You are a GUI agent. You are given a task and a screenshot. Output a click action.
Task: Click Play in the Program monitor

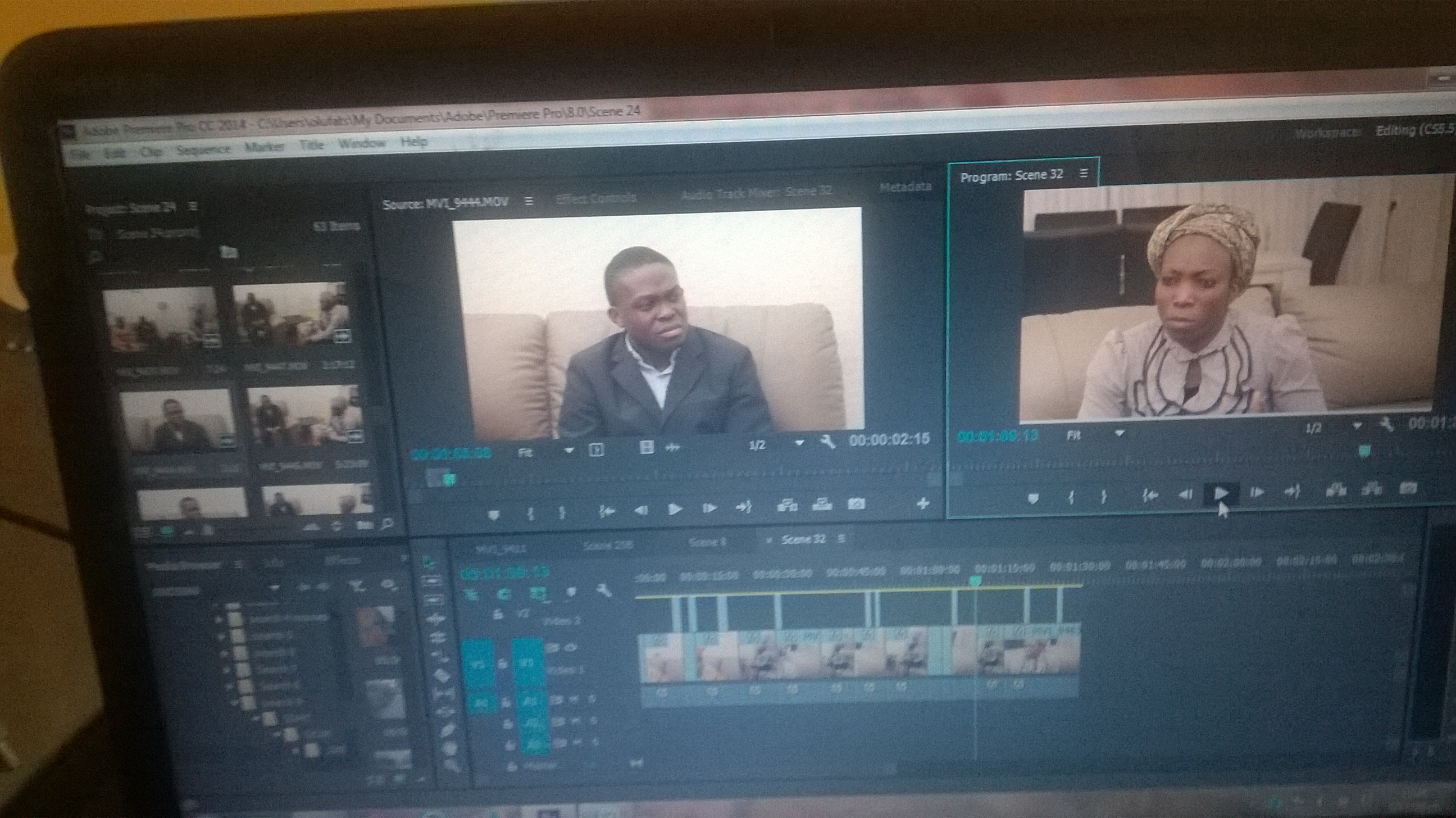pos(1220,493)
